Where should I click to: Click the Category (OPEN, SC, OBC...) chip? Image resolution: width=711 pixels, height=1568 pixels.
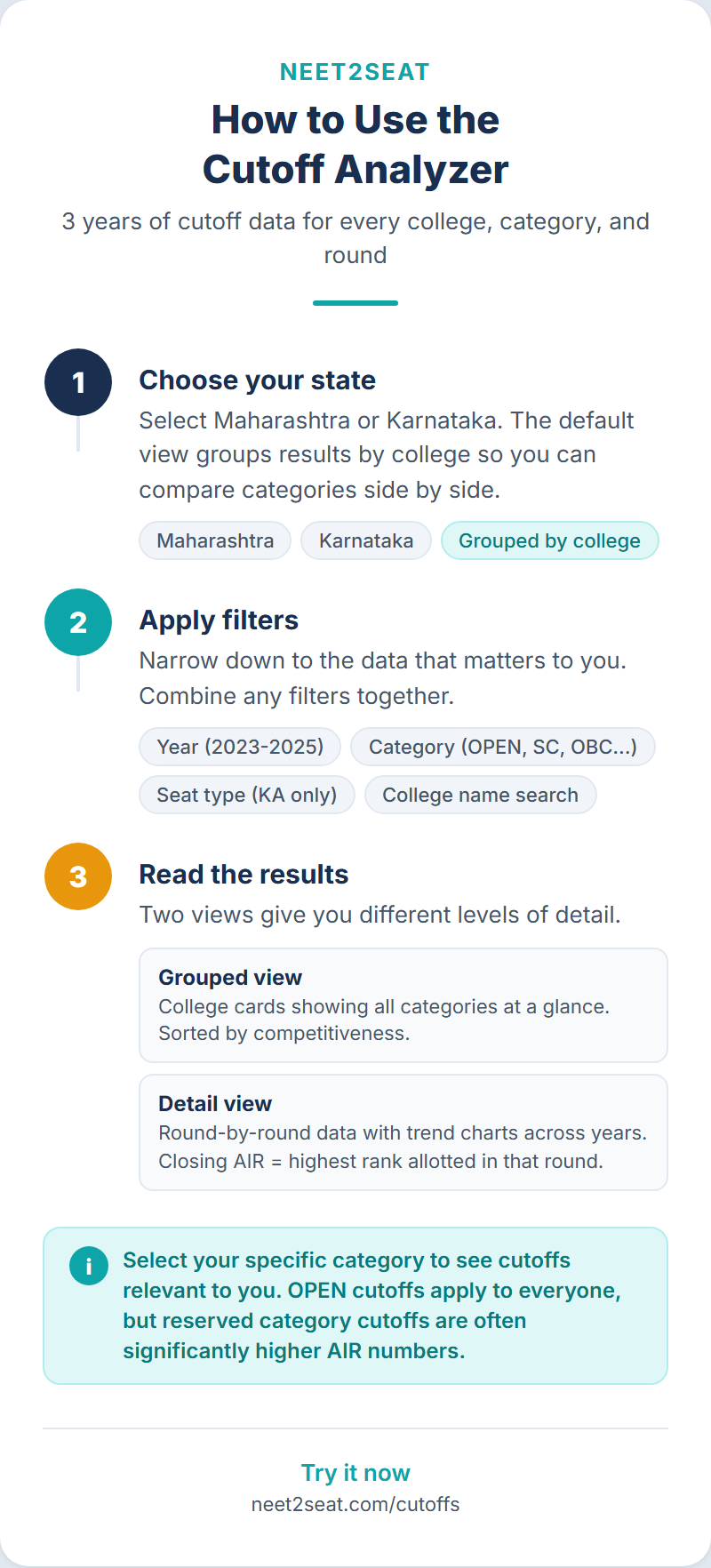pos(503,747)
